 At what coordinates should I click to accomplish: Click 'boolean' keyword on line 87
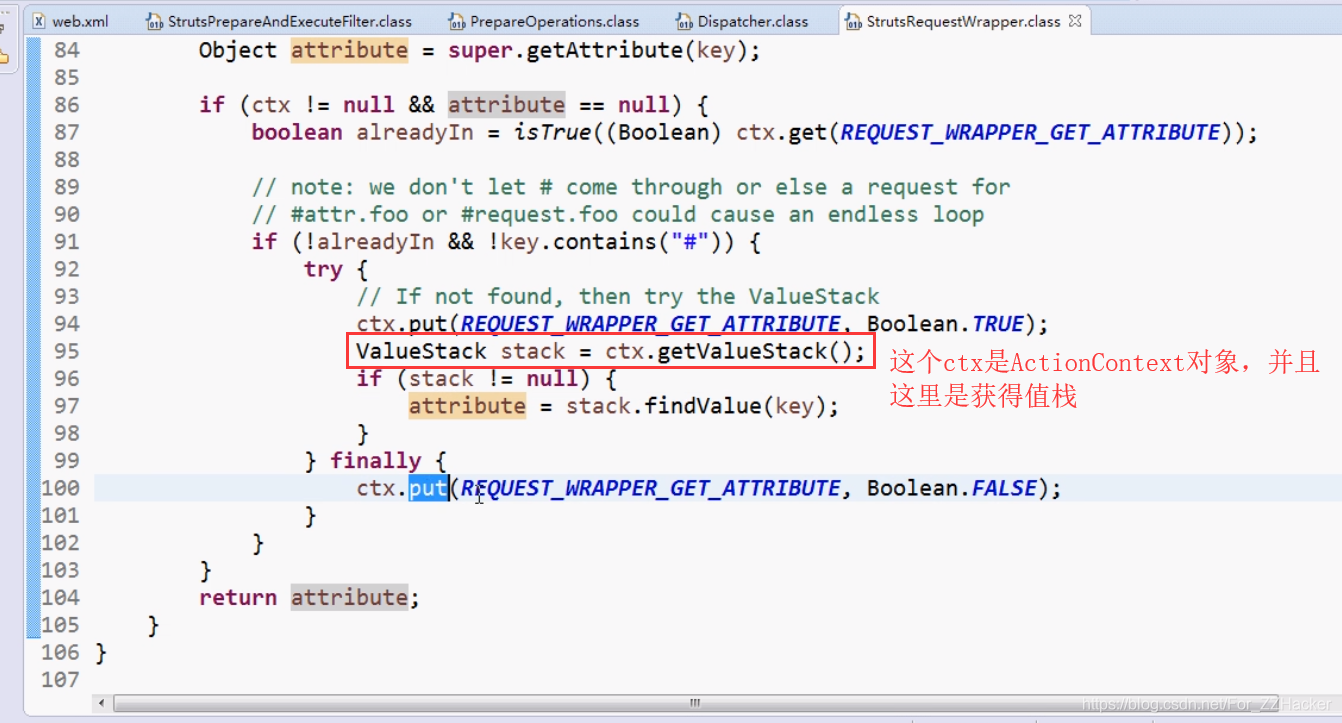[x=297, y=132]
